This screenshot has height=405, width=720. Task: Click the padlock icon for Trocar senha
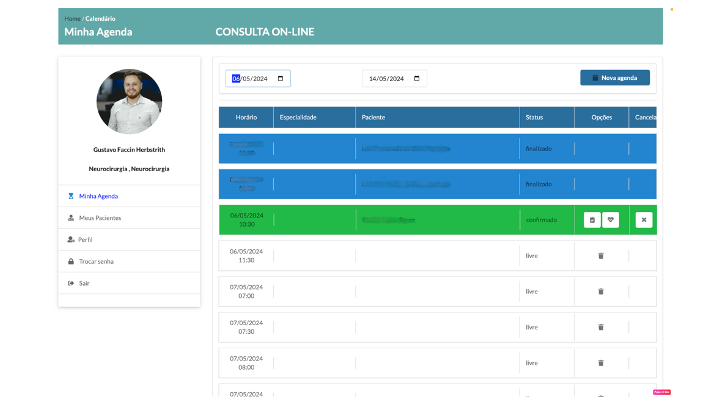click(70, 261)
